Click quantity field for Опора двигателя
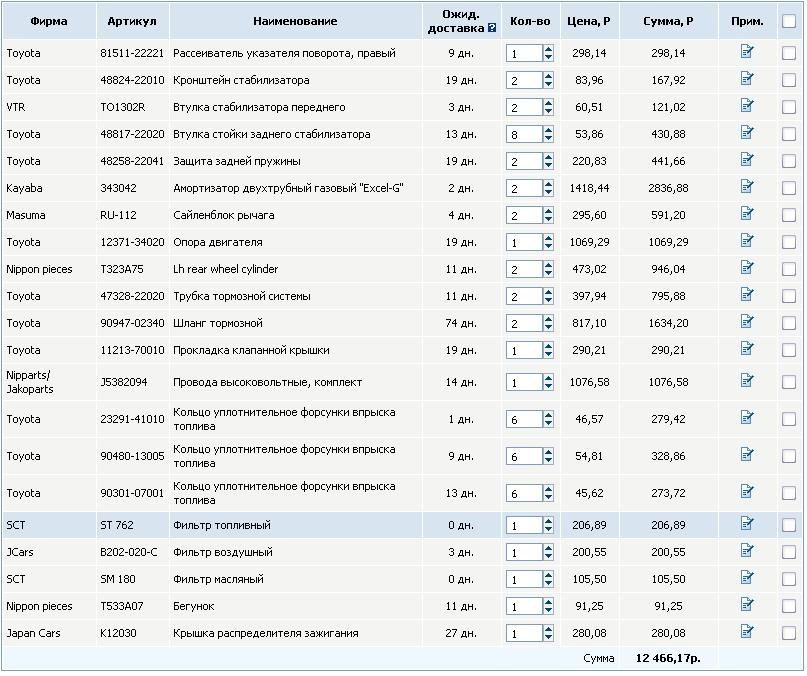 tap(524, 242)
